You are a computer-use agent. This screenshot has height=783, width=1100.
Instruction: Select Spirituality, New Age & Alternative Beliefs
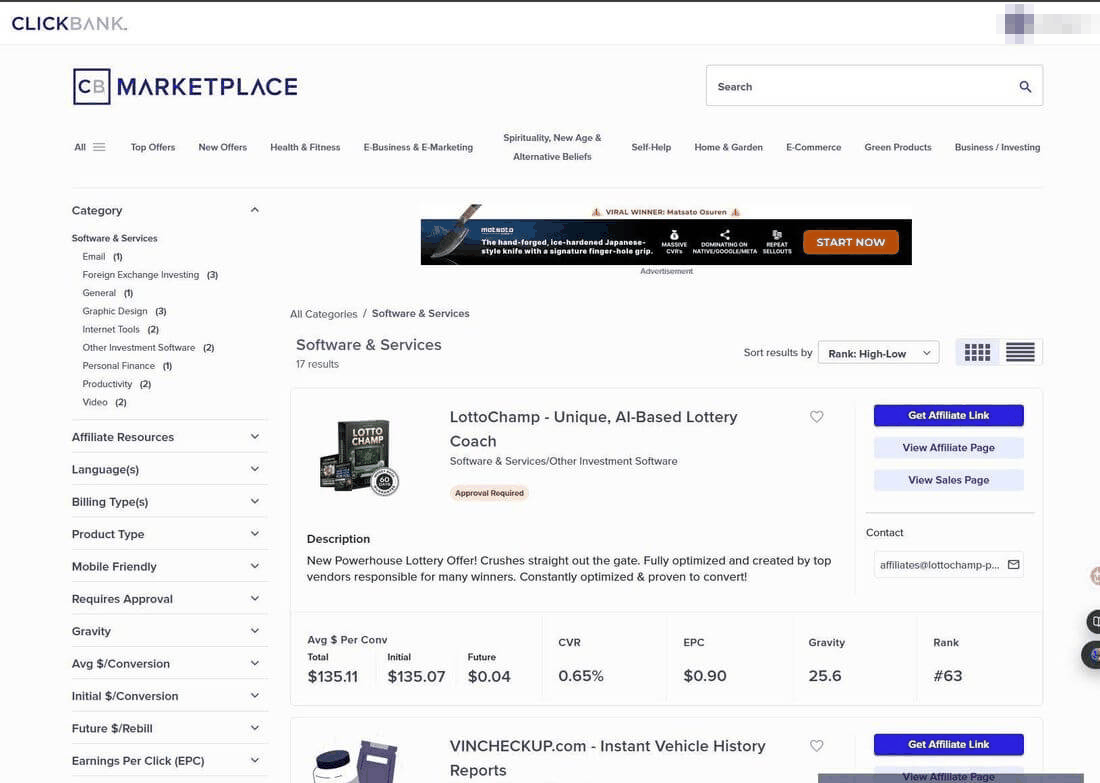tap(552, 147)
